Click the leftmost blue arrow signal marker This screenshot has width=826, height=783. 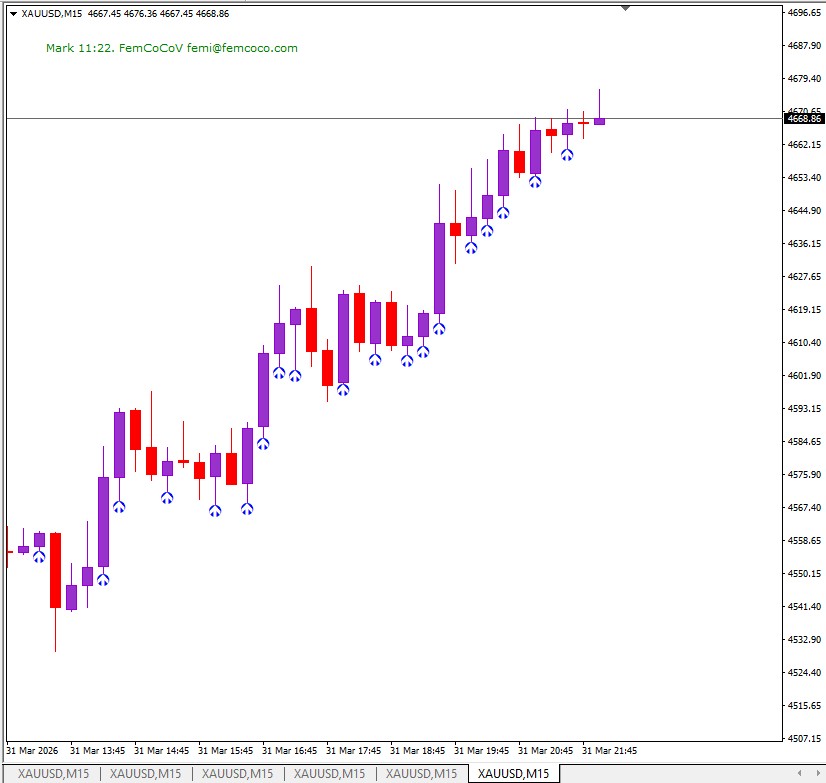click(x=39, y=556)
